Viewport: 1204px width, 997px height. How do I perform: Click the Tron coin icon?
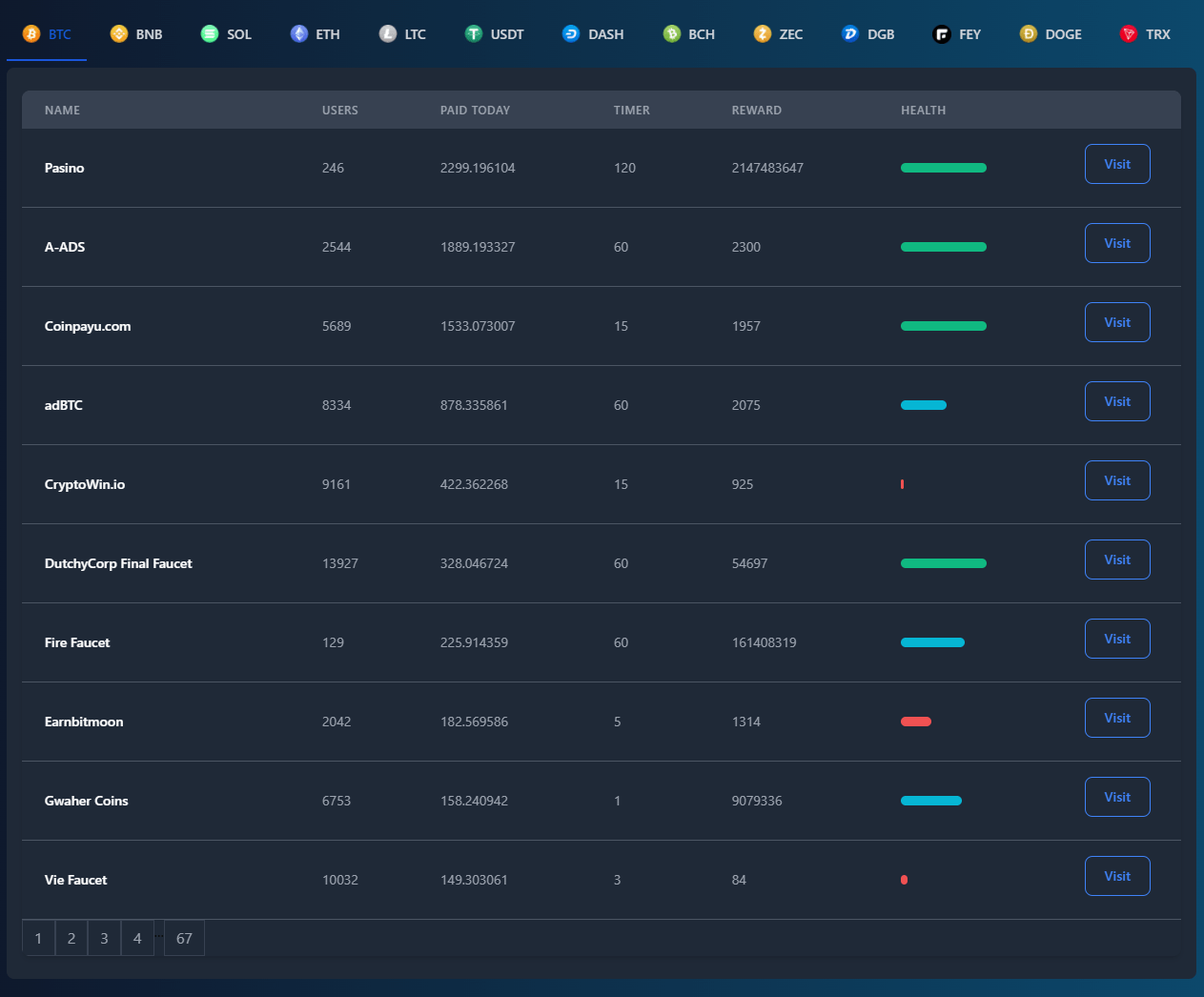[x=1129, y=33]
